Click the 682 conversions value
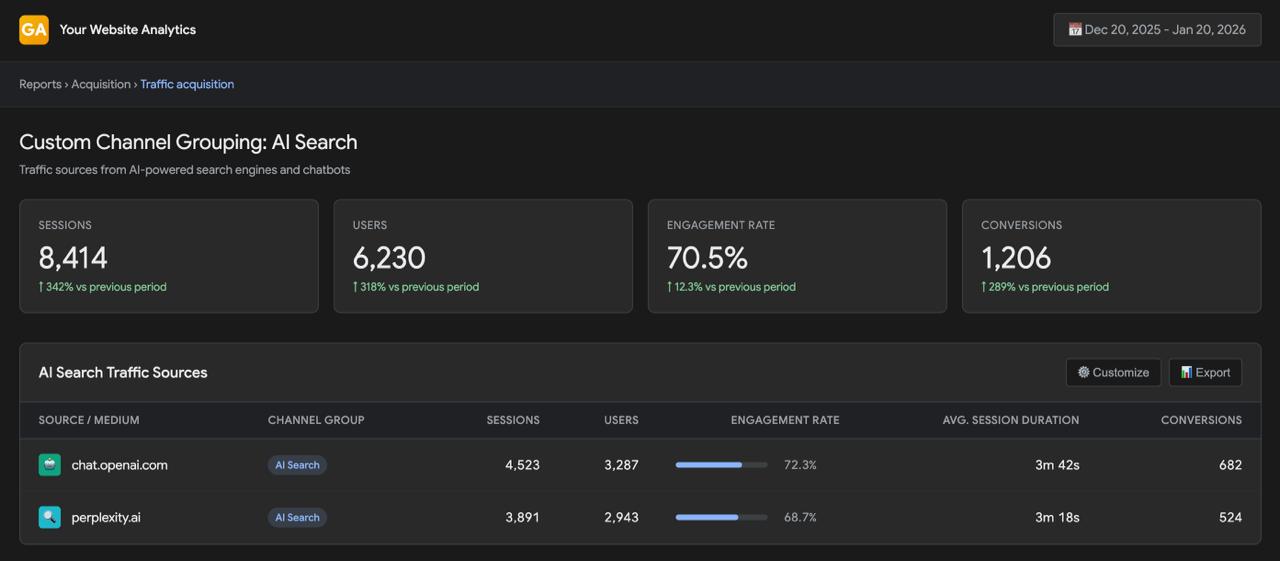1280x561 pixels. point(1230,465)
